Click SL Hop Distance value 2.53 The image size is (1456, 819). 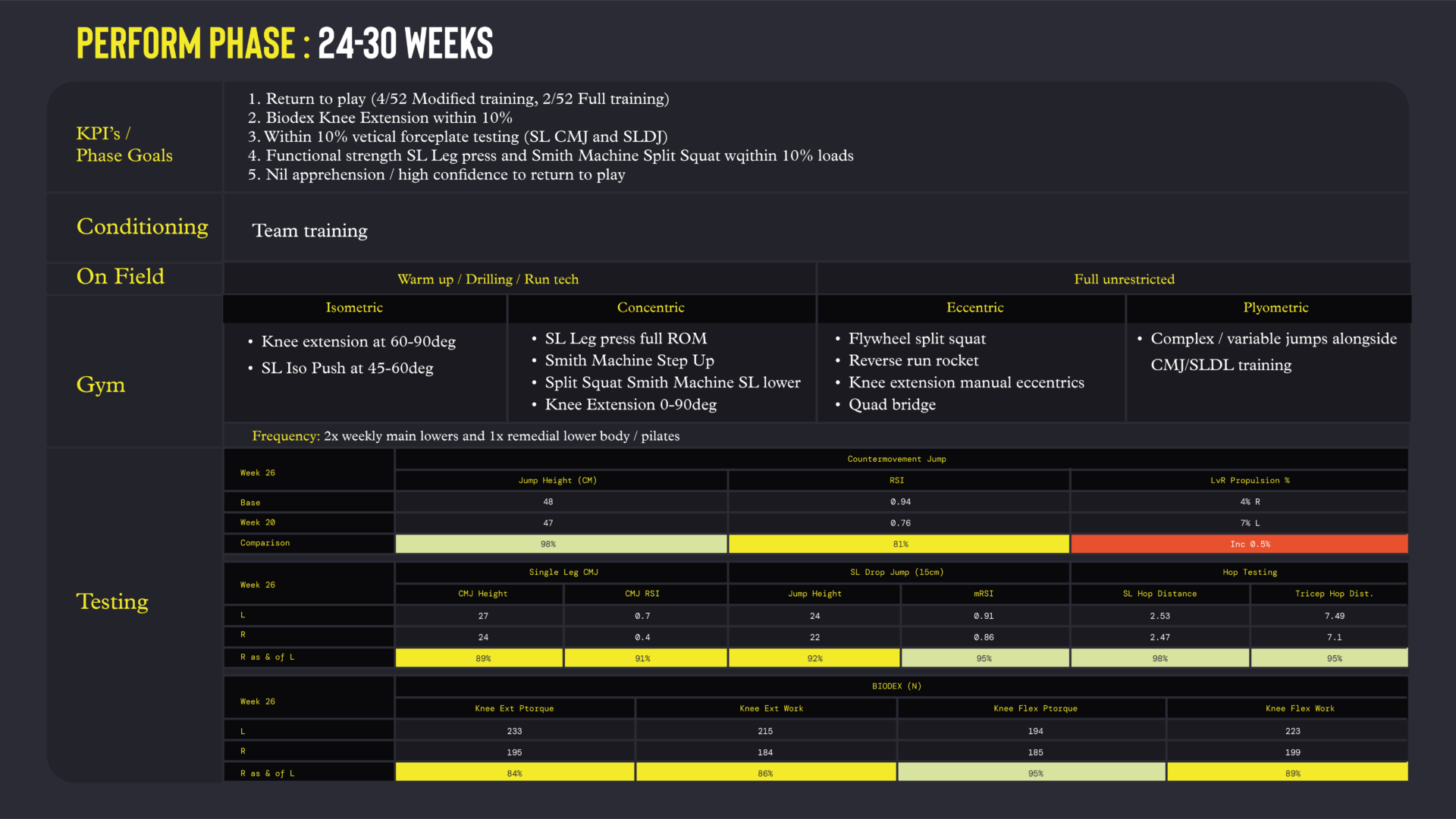[x=1159, y=616]
